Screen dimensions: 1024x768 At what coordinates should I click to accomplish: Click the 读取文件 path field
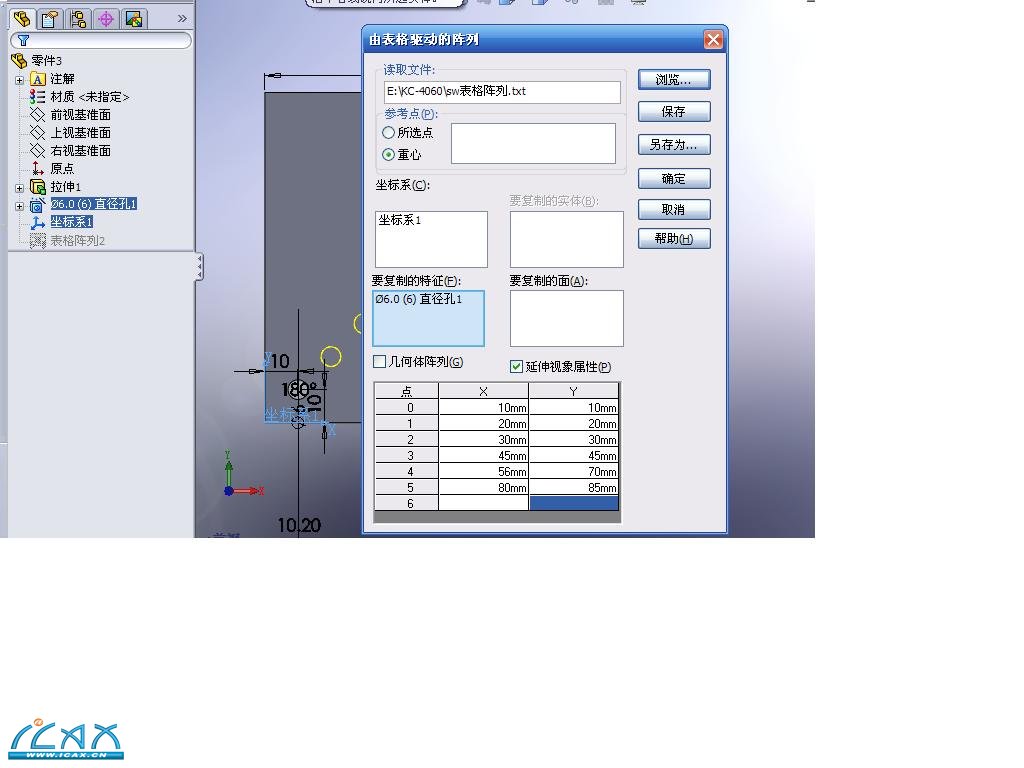502,91
